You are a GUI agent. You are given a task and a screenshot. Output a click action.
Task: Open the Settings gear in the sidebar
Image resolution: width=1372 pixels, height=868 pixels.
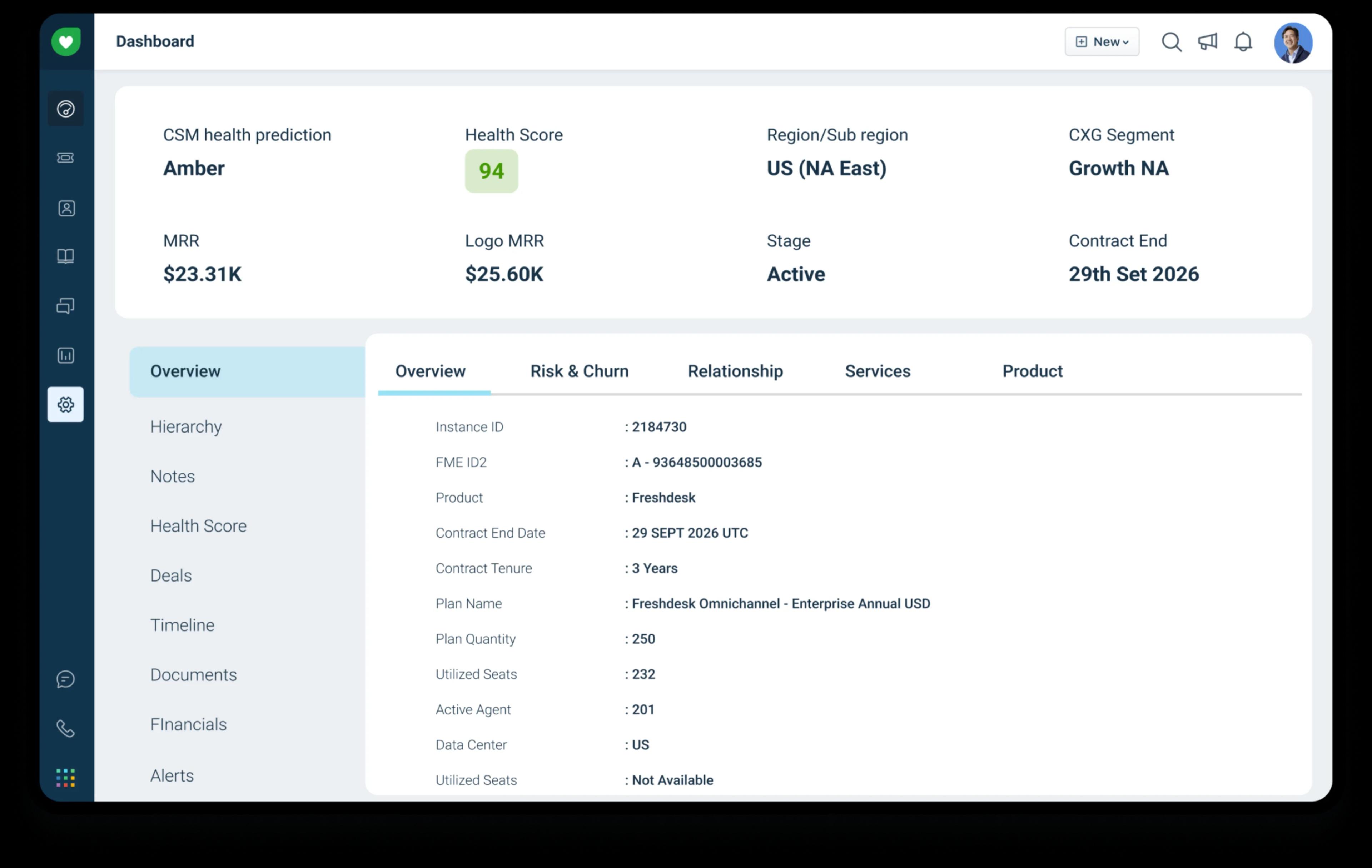coord(65,404)
